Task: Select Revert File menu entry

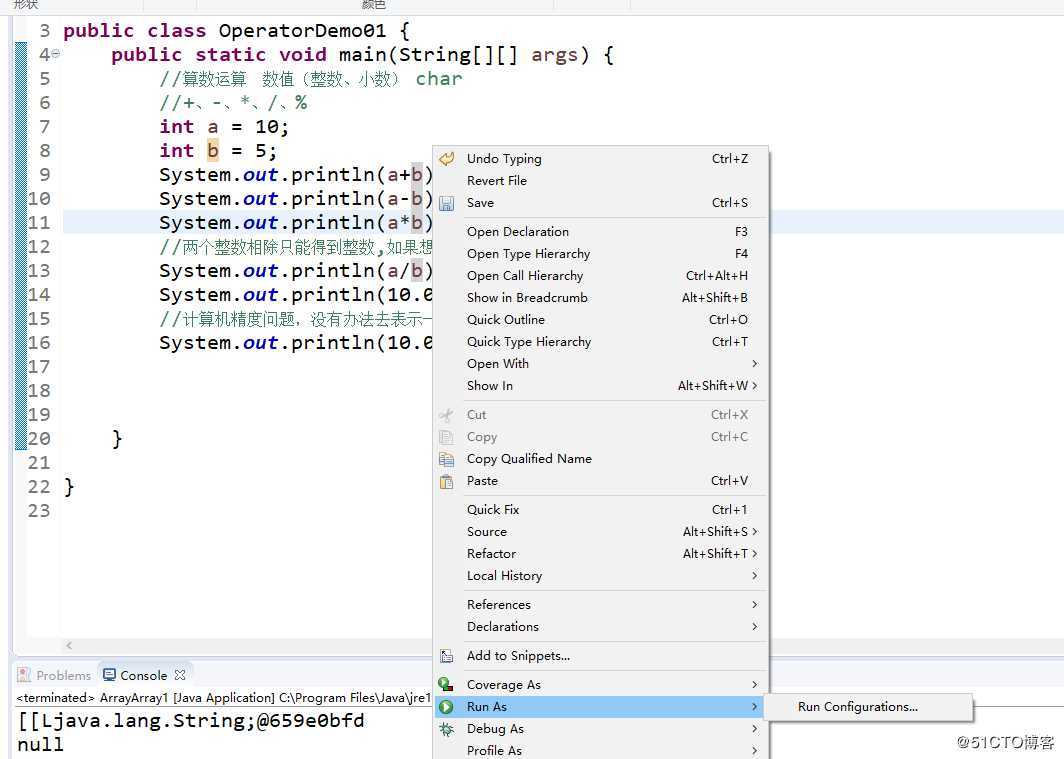Action: tap(601, 180)
